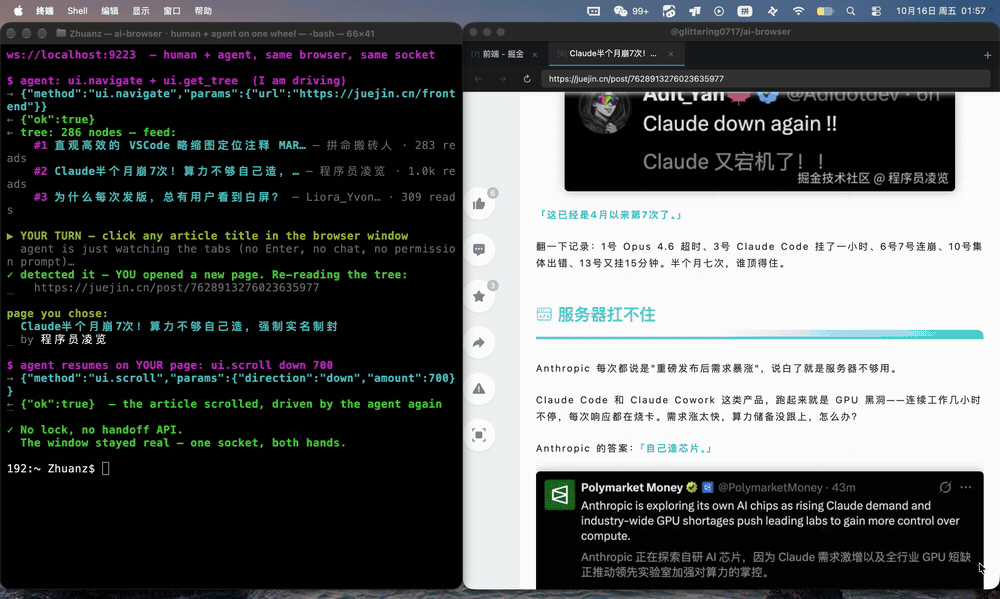Share the article via arrow icon
1000x599 pixels.
[x=479, y=343]
